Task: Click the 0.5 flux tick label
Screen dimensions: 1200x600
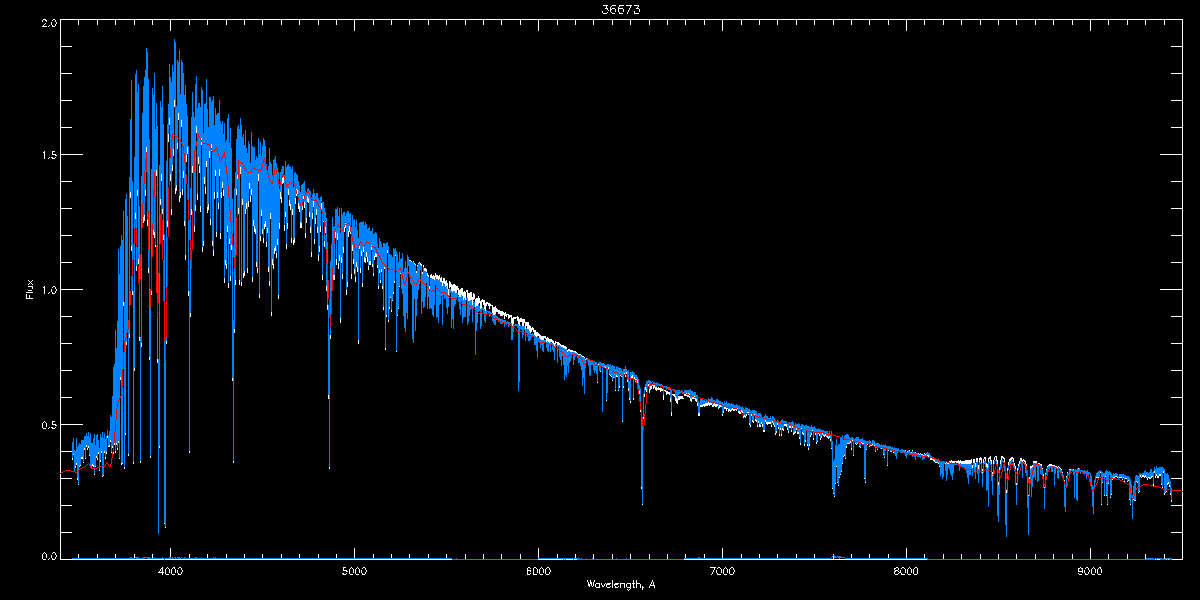Action: 48,424
